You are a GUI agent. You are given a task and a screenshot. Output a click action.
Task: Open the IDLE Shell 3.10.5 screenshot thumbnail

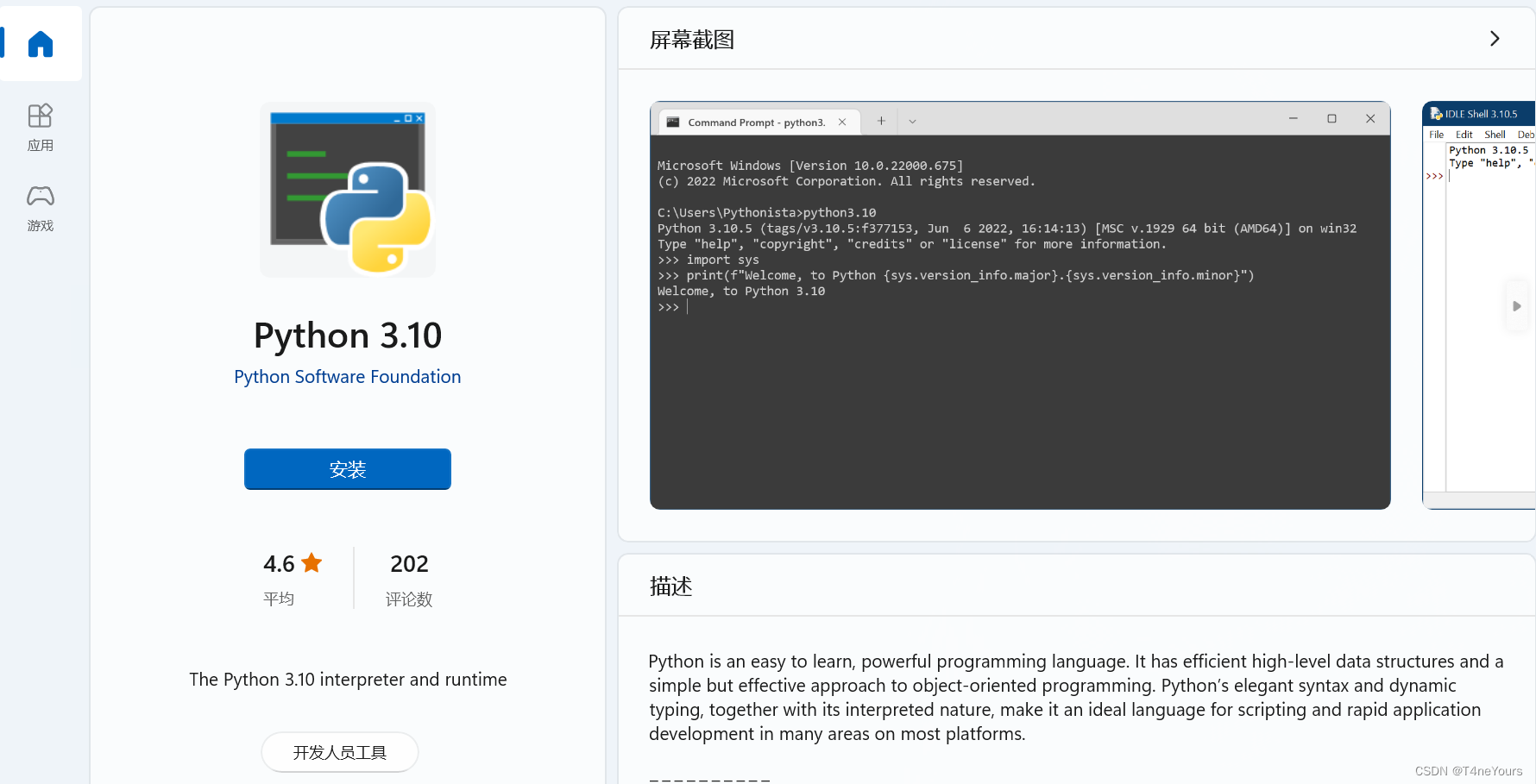click(1479, 305)
